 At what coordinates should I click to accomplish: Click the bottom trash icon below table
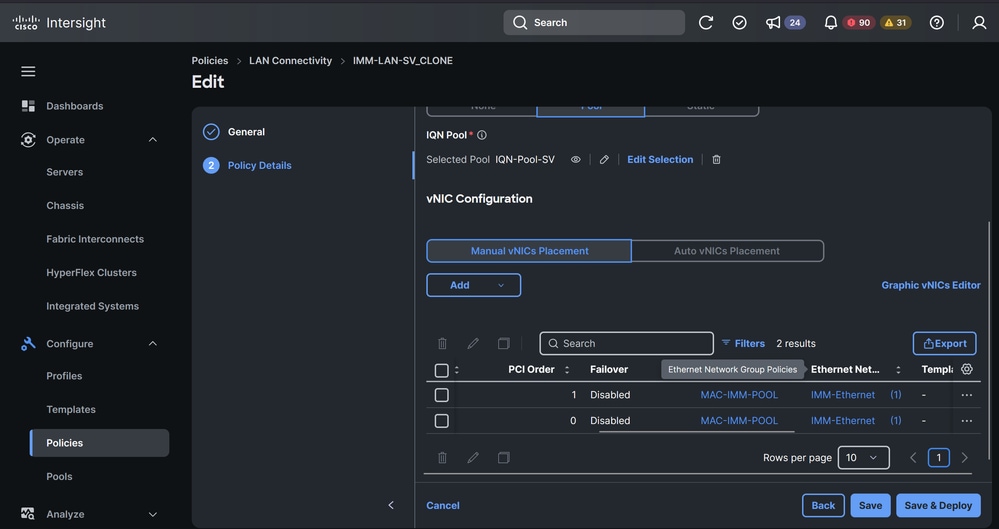coord(442,458)
